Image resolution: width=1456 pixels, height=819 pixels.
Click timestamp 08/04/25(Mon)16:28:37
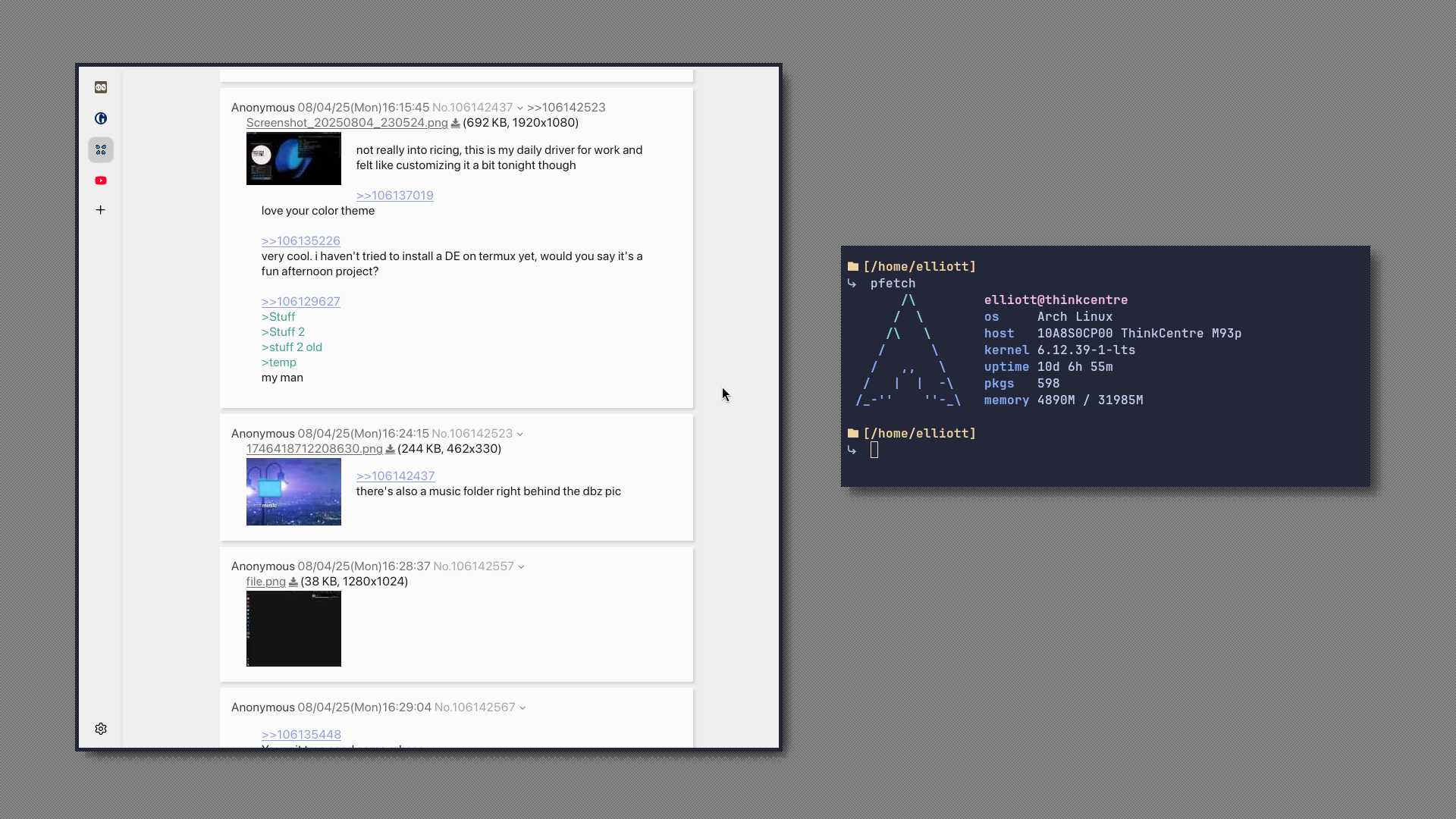pyautogui.click(x=364, y=566)
